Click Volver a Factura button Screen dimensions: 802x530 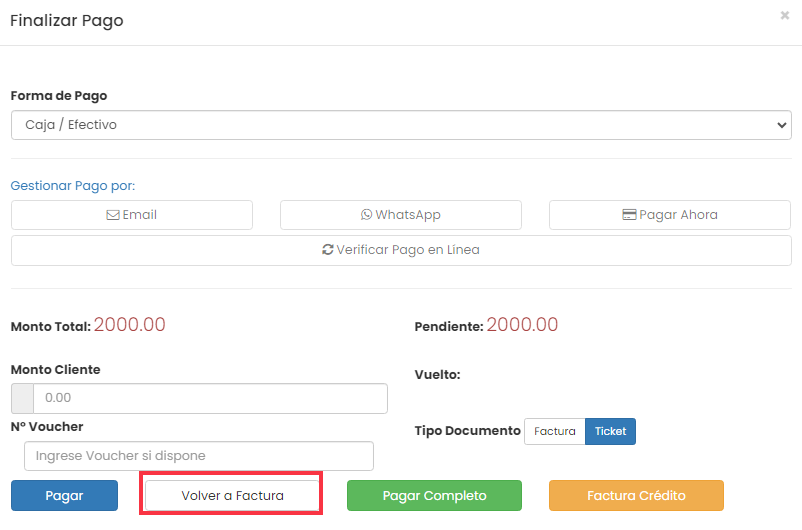pyautogui.click(x=232, y=495)
